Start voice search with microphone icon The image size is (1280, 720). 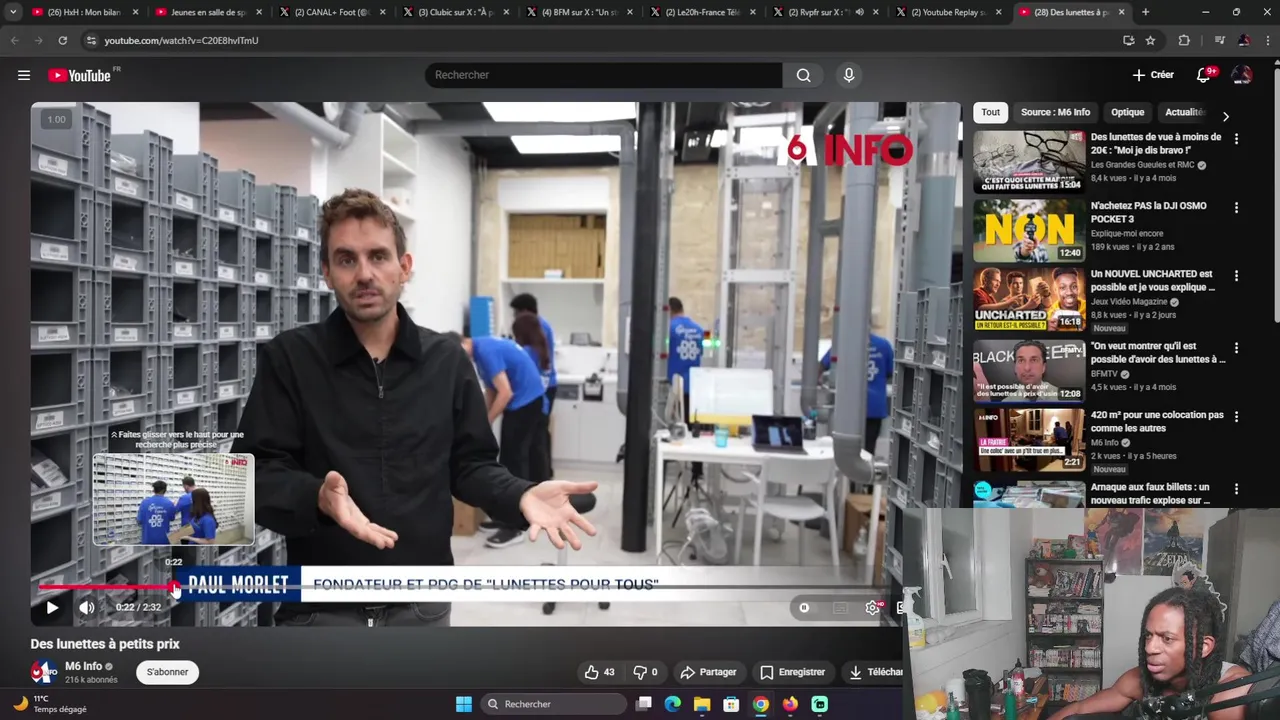[849, 75]
